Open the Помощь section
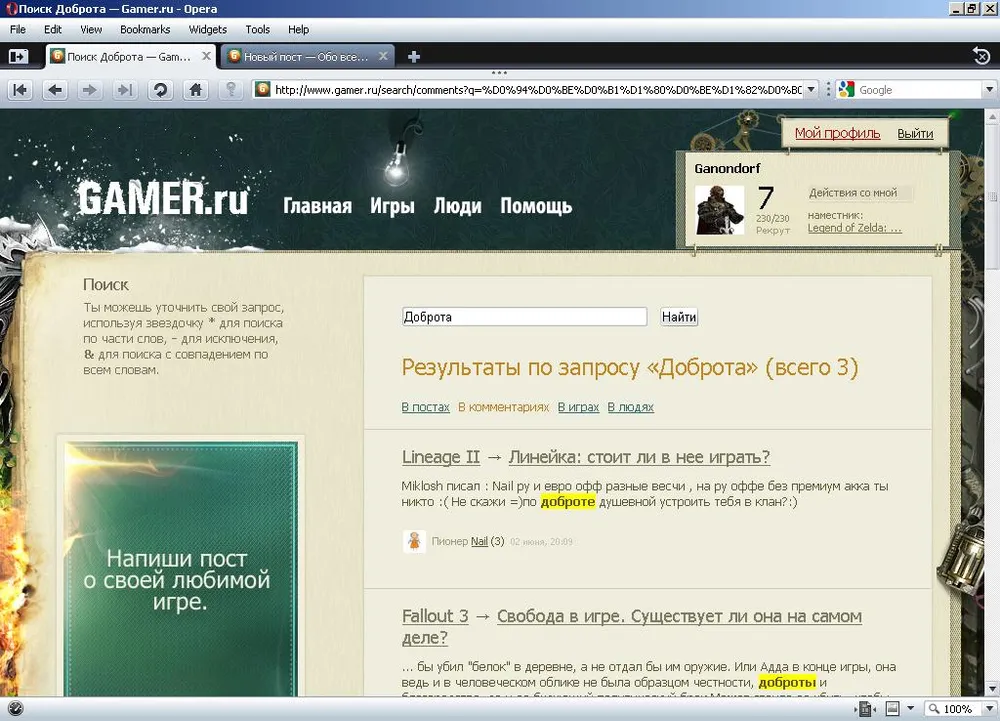The width and height of the screenshot is (1000, 721). coord(536,206)
